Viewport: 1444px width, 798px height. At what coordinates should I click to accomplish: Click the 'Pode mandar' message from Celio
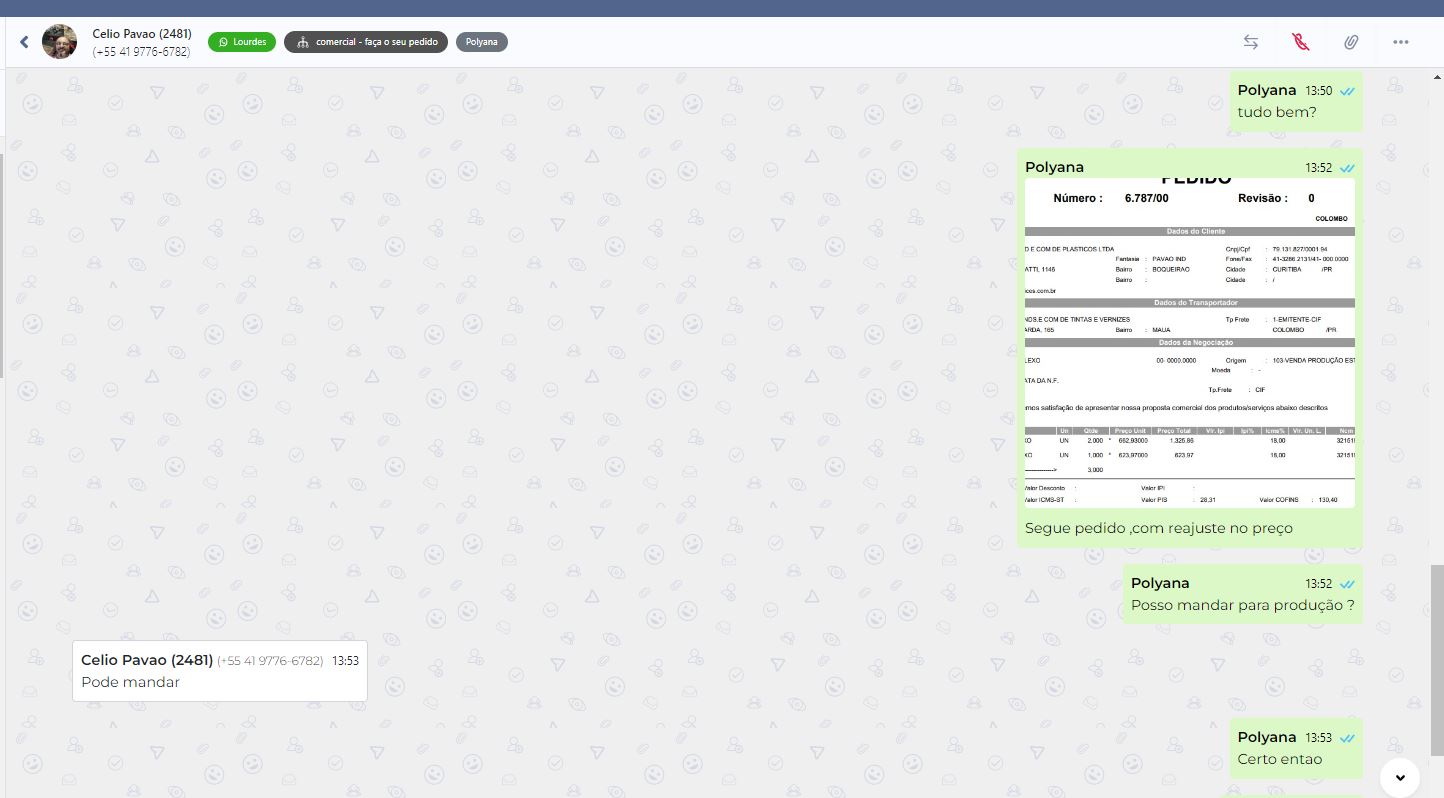click(x=131, y=682)
